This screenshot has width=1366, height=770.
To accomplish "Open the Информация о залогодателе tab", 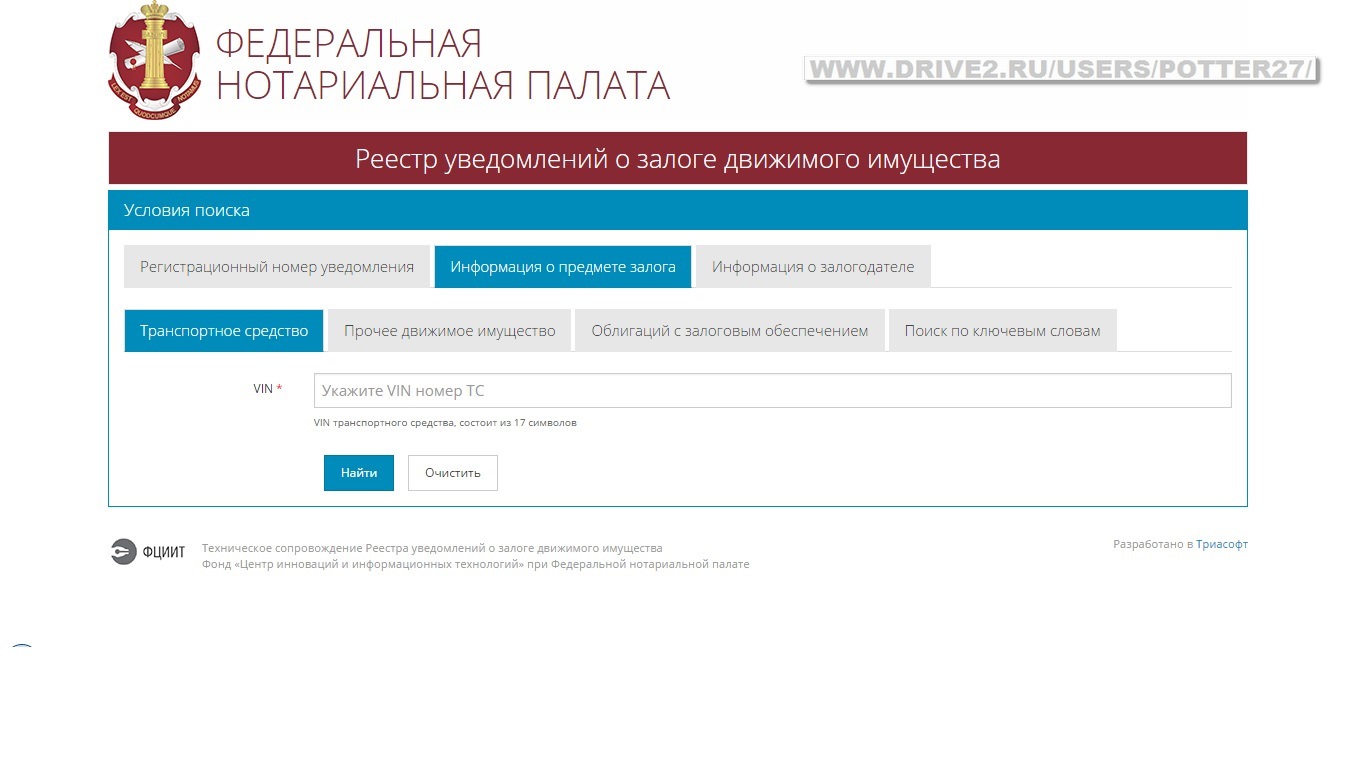I will pyautogui.click(x=812, y=267).
